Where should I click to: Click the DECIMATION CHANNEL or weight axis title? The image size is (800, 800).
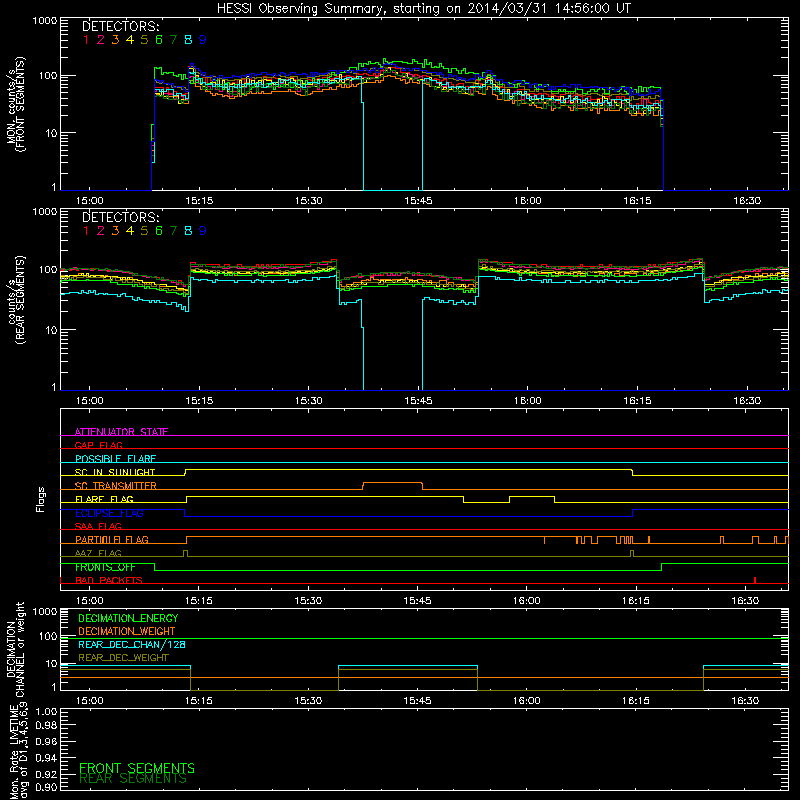pyautogui.click(x=16, y=649)
